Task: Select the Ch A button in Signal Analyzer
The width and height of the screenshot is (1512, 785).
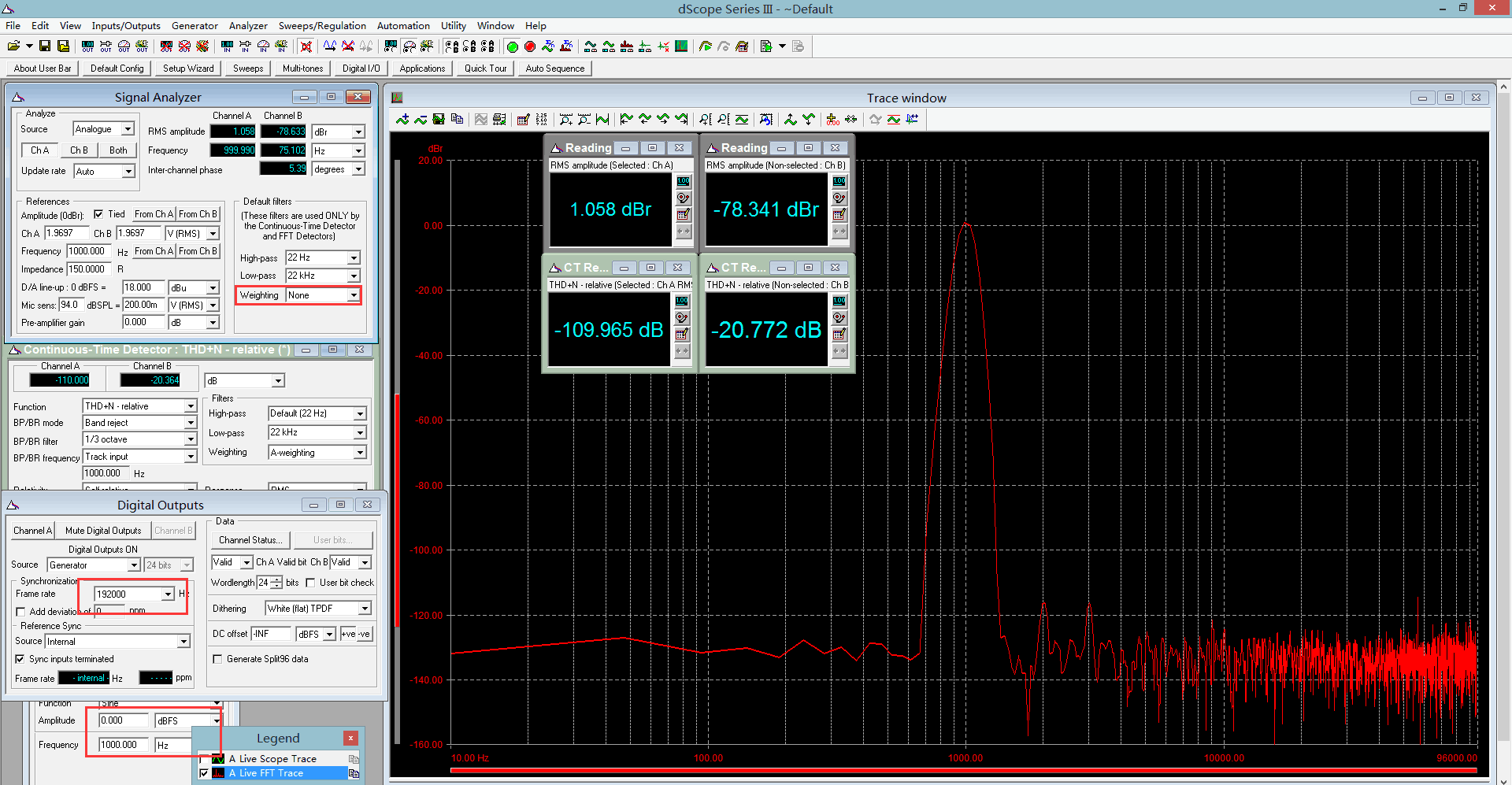Action: point(39,150)
